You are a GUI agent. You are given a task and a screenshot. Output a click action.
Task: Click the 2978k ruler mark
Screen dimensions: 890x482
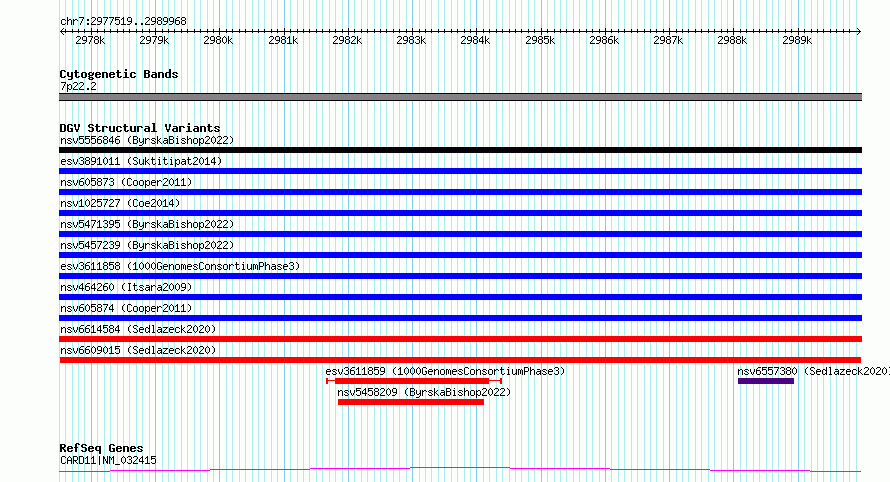tap(90, 40)
